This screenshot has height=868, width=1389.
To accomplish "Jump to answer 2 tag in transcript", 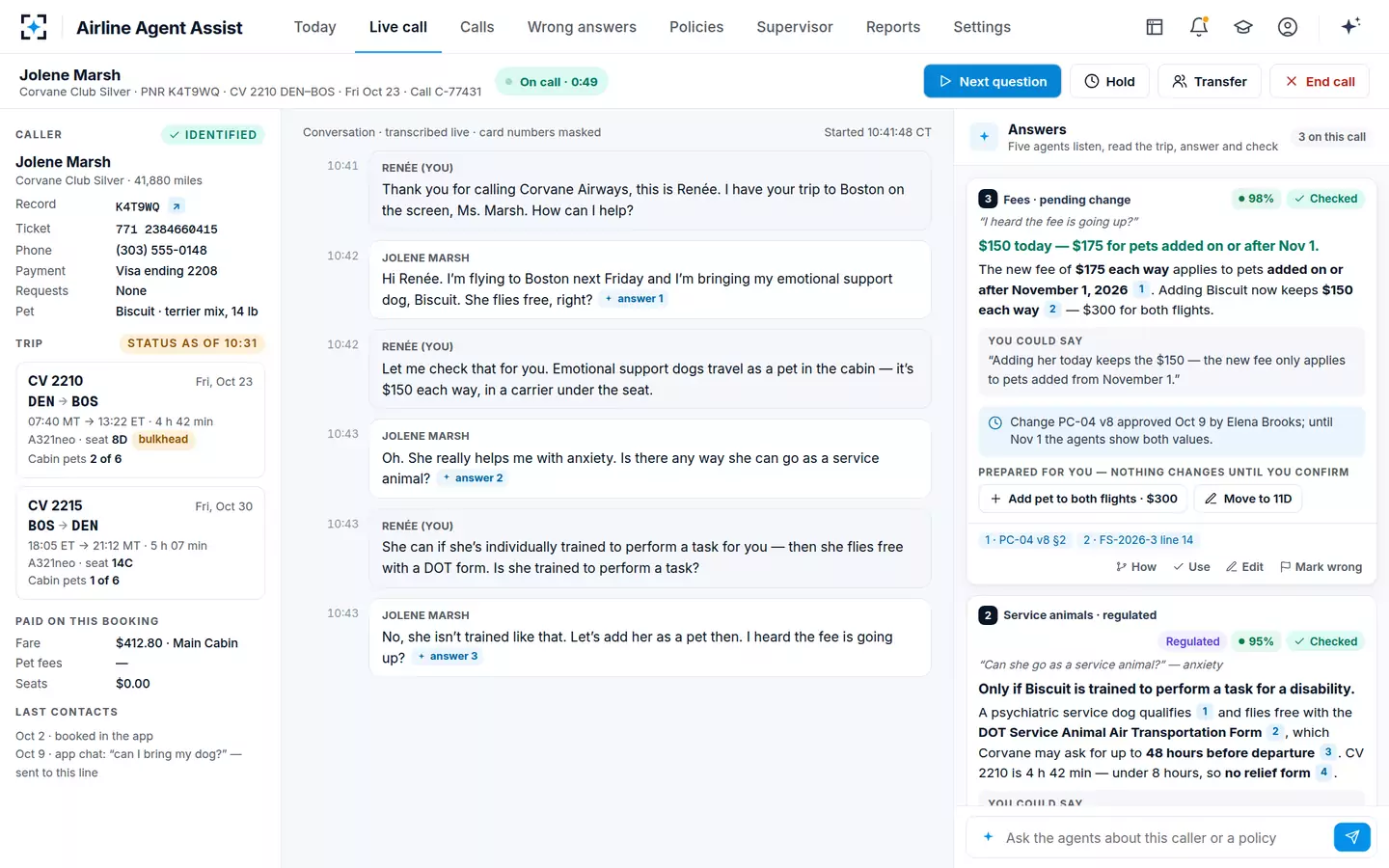I will pos(473,478).
